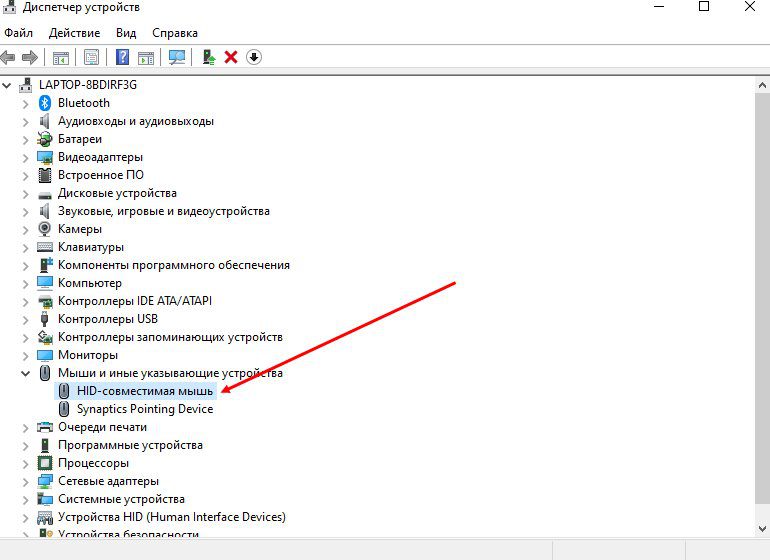Select the Очереди печати label
This screenshot has height=560, width=770.
[102, 427]
